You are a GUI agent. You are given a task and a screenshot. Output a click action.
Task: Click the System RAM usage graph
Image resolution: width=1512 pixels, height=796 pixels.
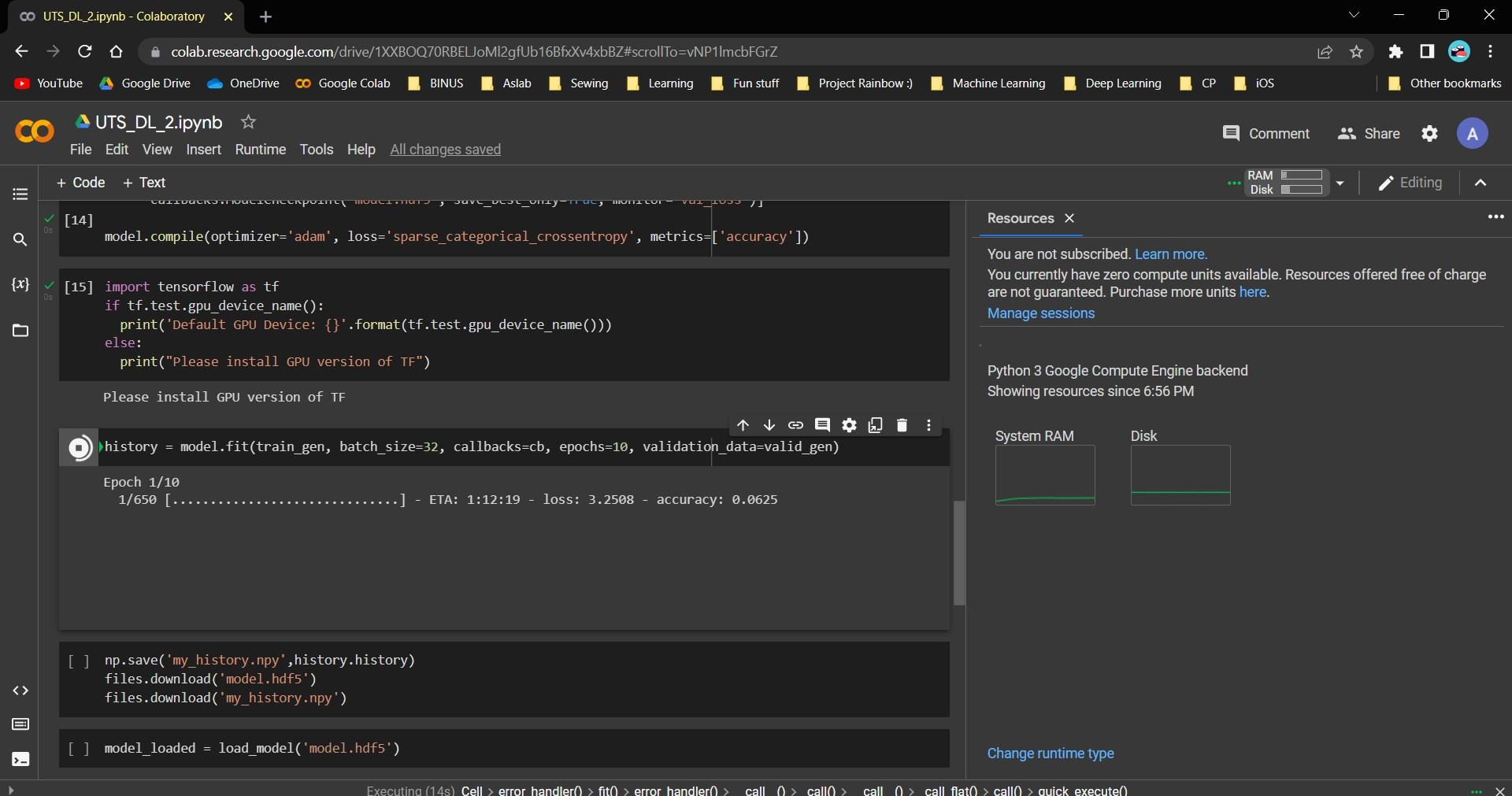tap(1045, 476)
